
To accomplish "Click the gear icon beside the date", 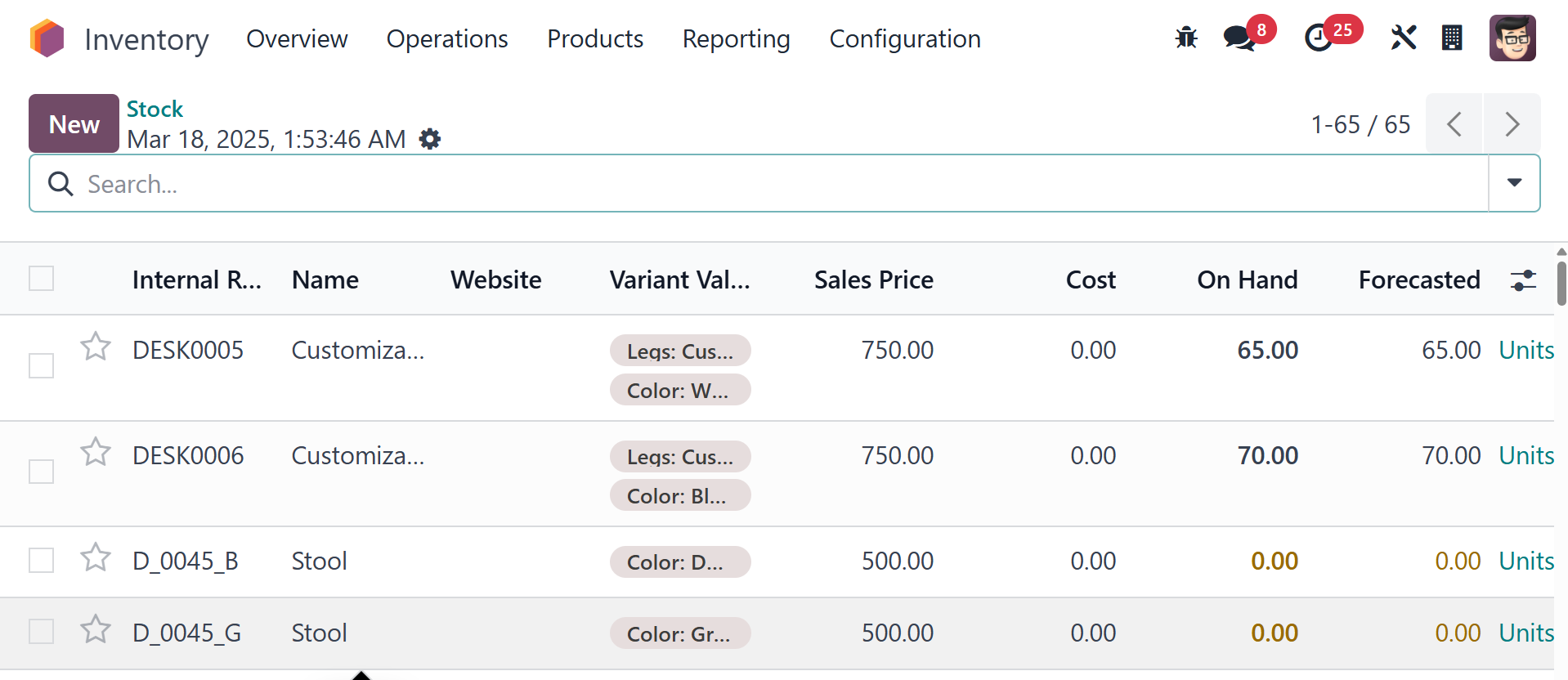I will pyautogui.click(x=430, y=140).
